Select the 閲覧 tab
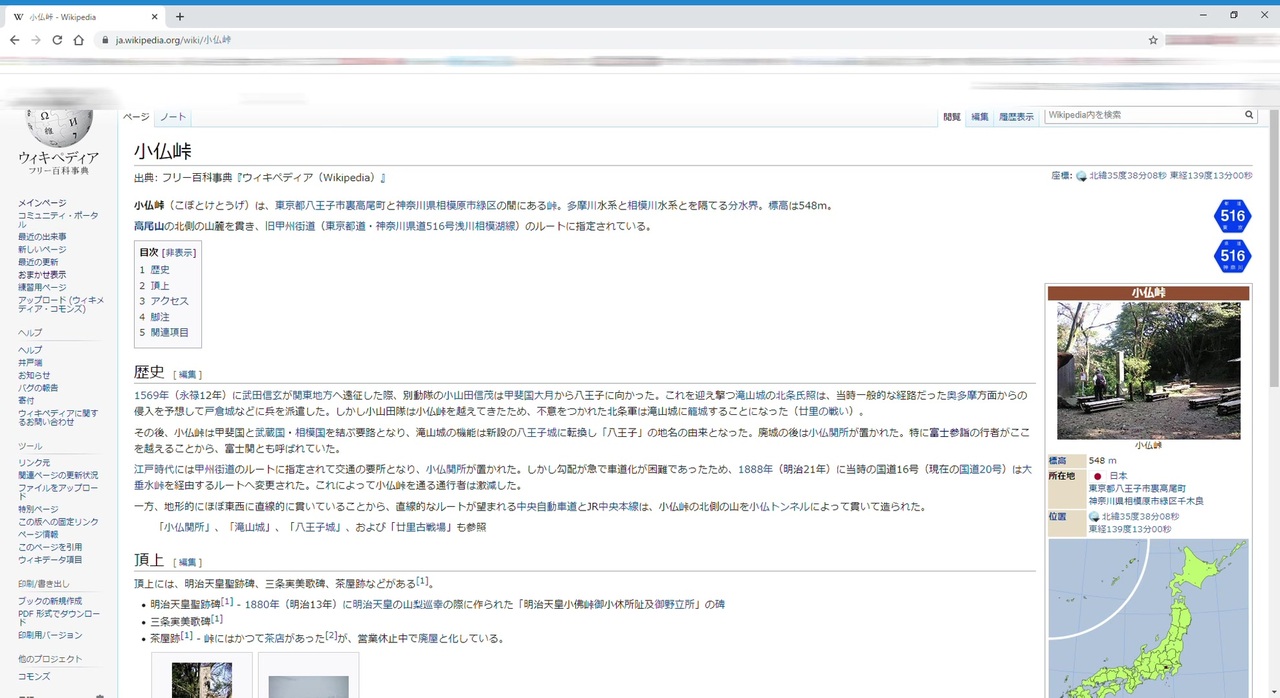This screenshot has height=698, width=1280. (952, 117)
